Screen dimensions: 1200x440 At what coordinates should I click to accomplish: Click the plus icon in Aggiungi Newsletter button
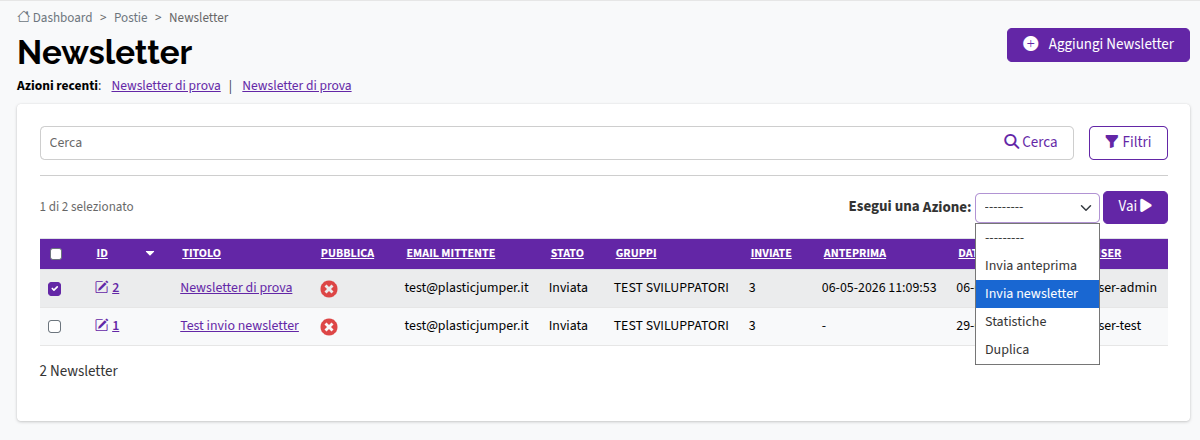pos(1031,44)
